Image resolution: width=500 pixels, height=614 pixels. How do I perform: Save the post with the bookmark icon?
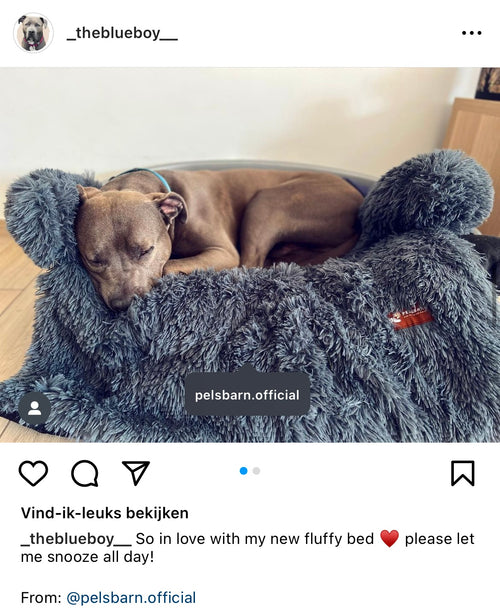[463, 473]
